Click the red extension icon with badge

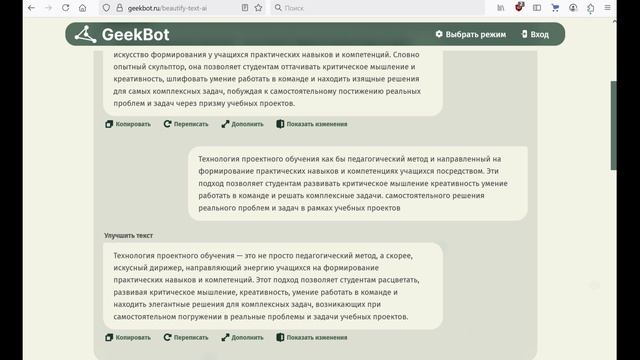click(519, 7)
